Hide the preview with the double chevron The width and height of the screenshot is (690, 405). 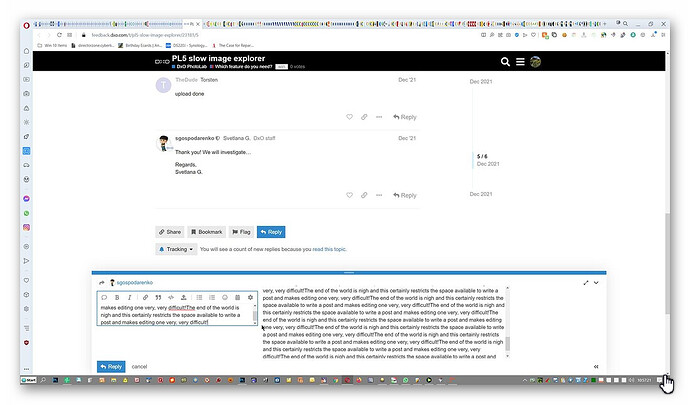click(596, 366)
